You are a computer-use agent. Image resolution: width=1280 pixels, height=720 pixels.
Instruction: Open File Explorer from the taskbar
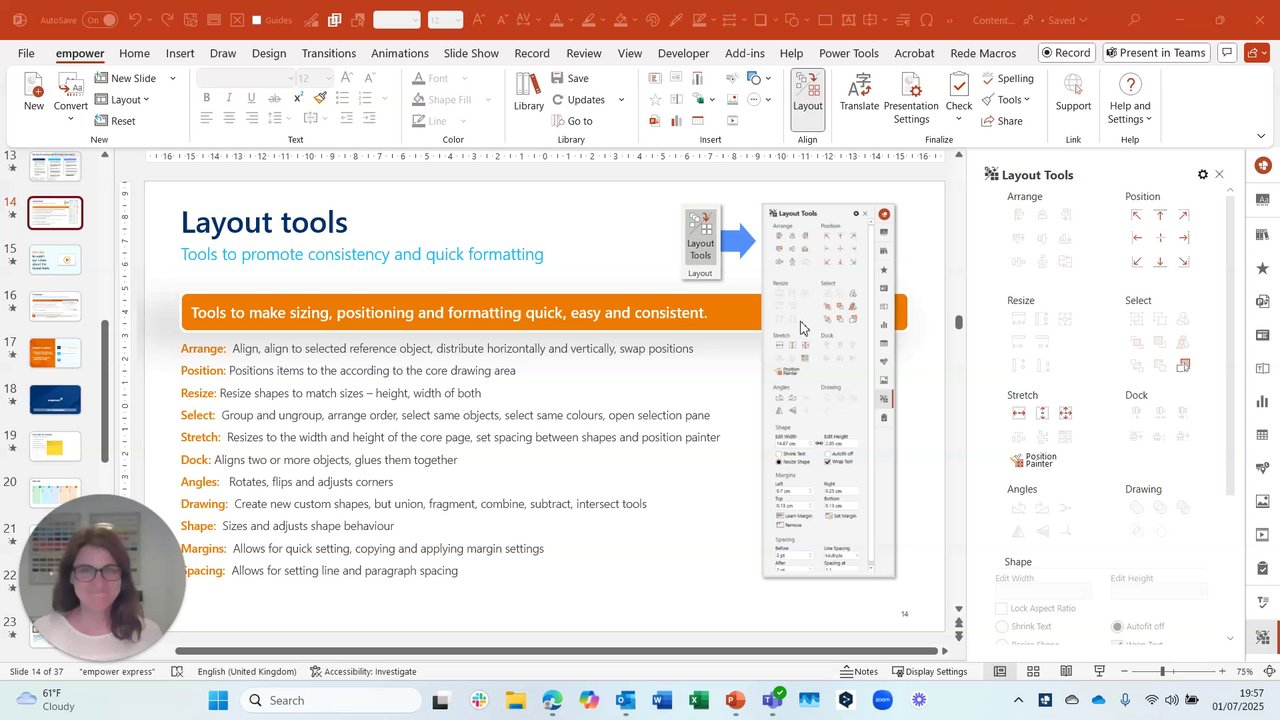pyautogui.click(x=515, y=700)
